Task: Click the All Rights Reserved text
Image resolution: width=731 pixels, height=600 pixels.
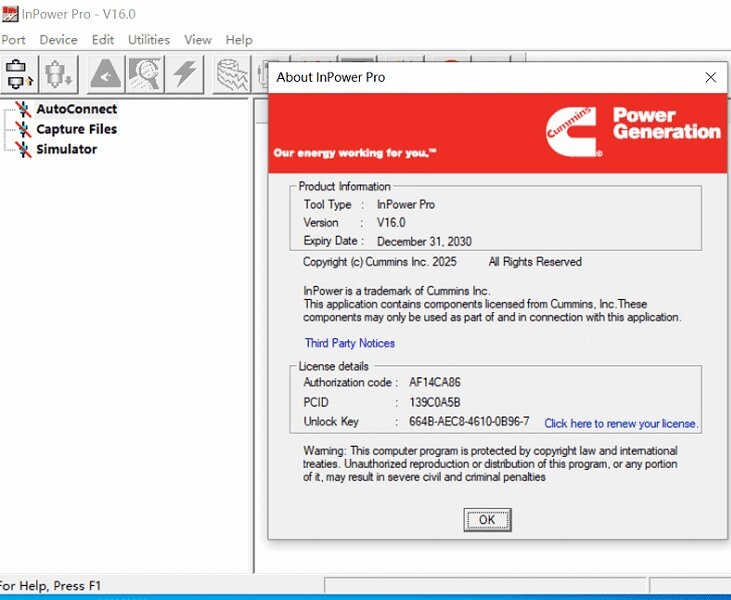Action: coord(535,262)
